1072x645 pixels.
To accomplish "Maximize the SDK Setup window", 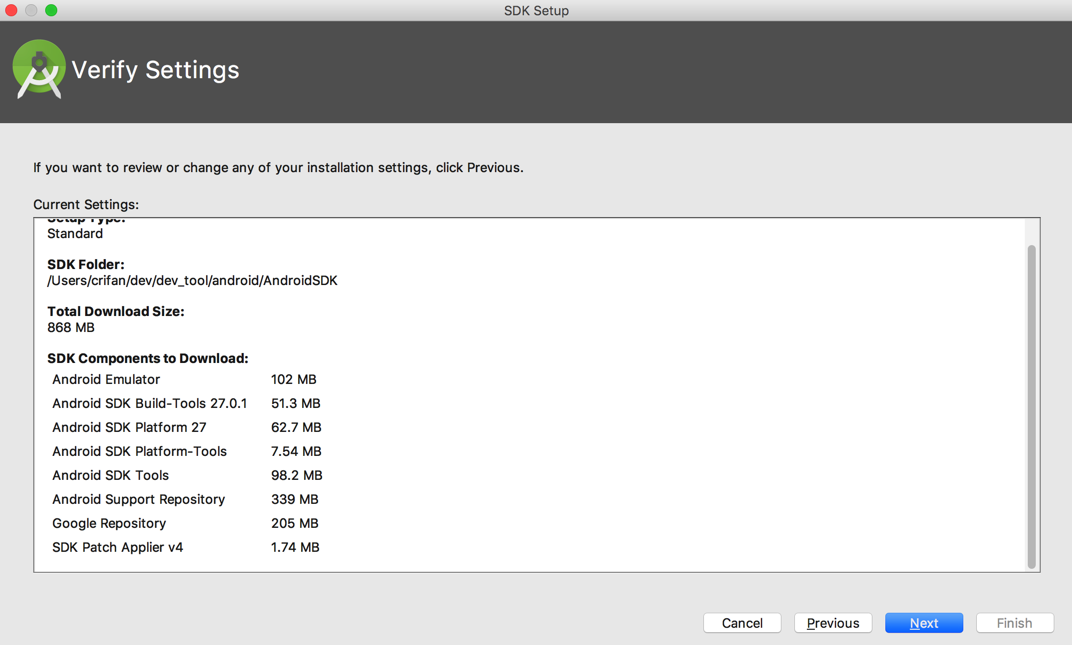I will pos(51,10).
